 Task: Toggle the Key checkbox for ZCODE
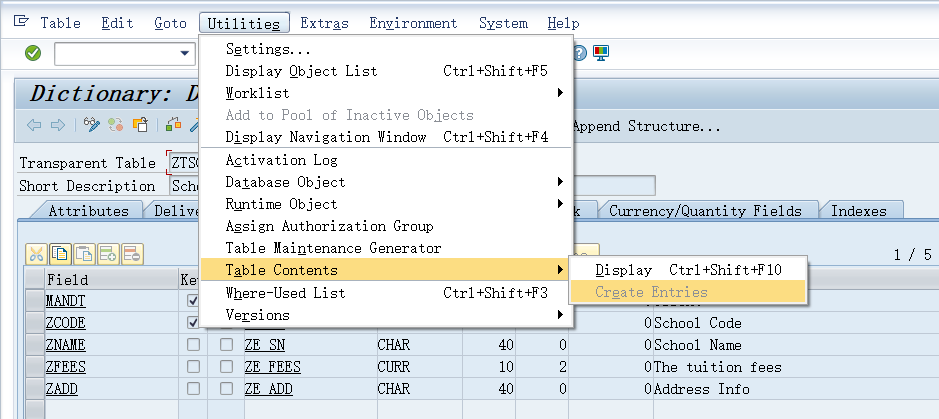click(193, 323)
